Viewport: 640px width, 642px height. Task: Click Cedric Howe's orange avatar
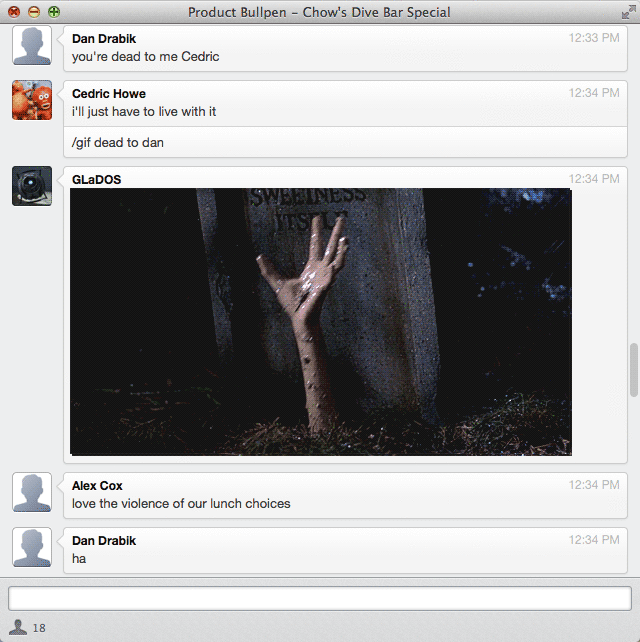click(x=32, y=100)
